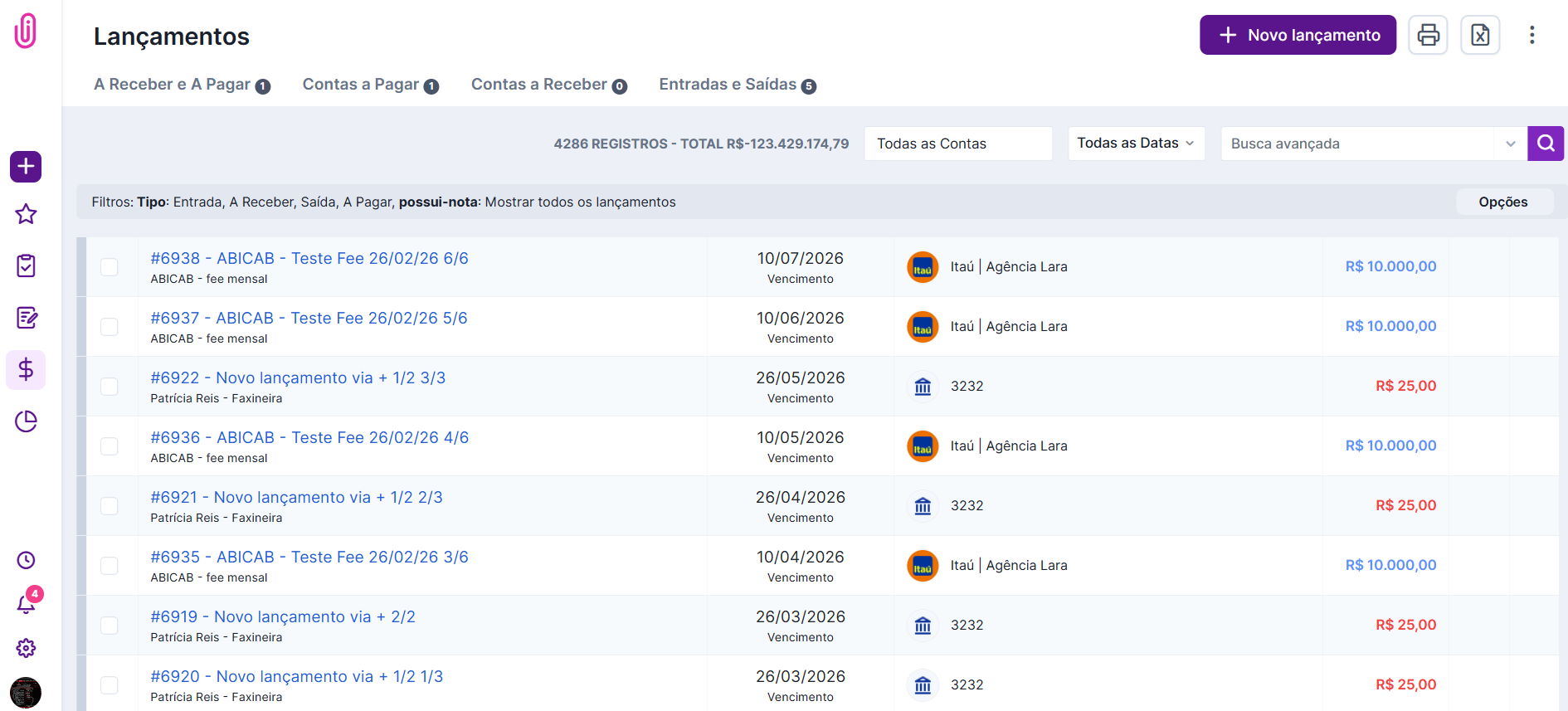
Task: Click the clock history icon
Action: [26, 560]
